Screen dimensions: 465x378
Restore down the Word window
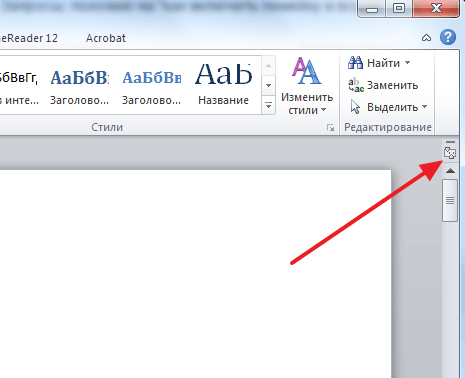[x=399, y=8]
